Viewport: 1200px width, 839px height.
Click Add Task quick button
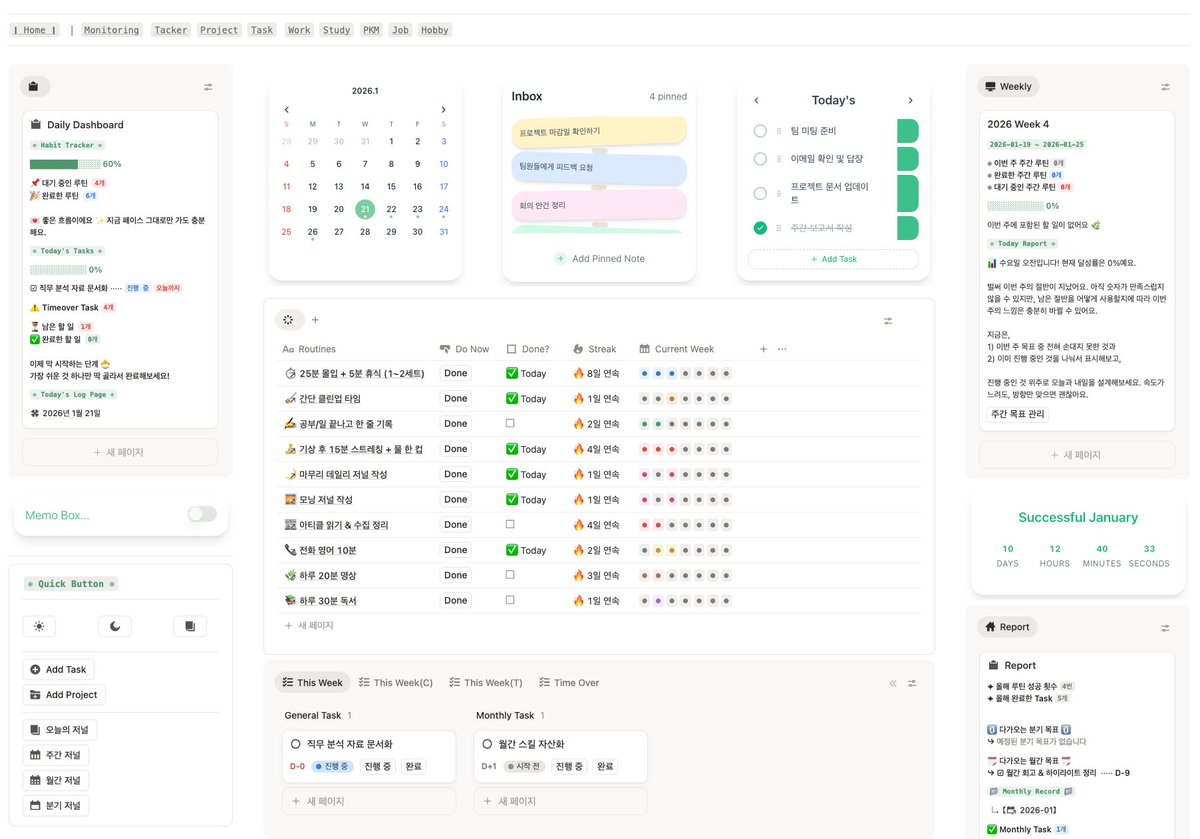coord(58,670)
